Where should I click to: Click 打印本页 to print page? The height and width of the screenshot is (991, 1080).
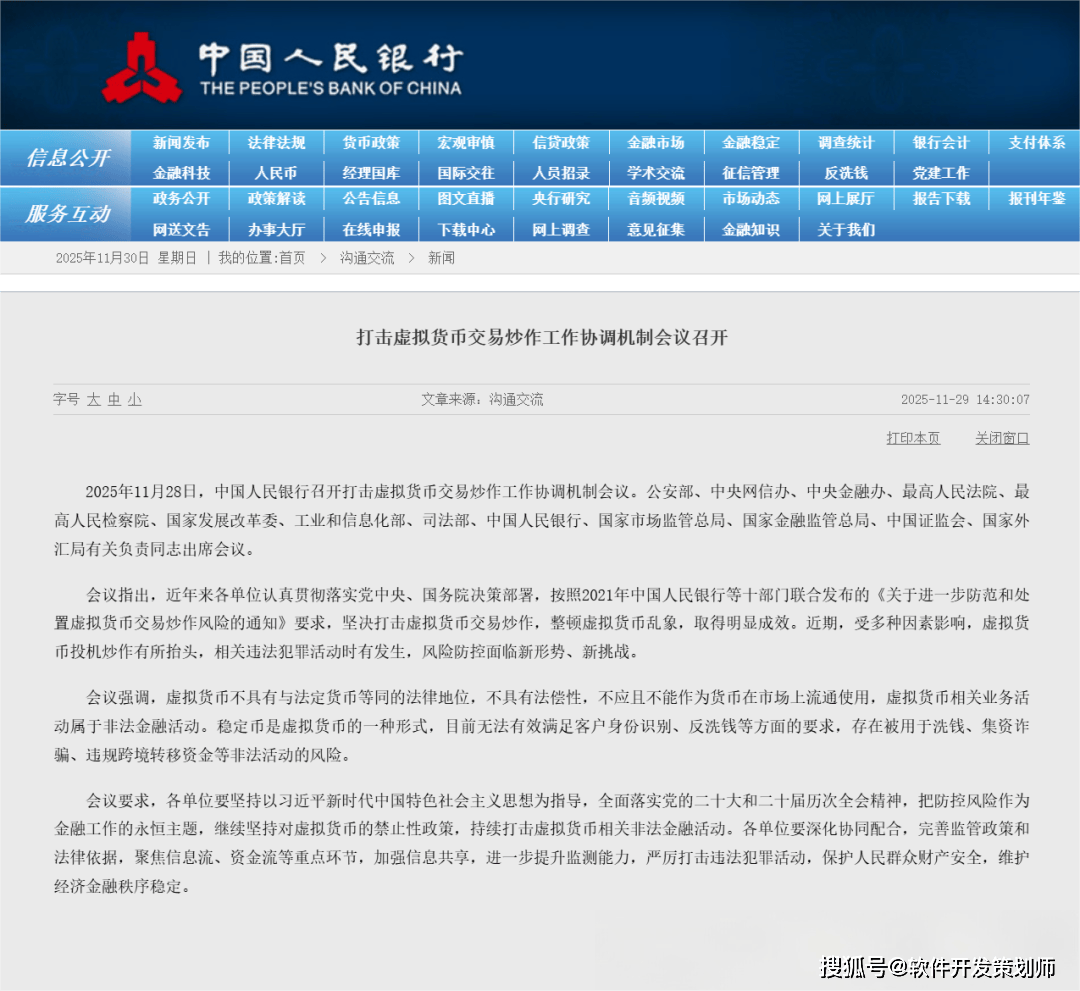tap(913, 438)
